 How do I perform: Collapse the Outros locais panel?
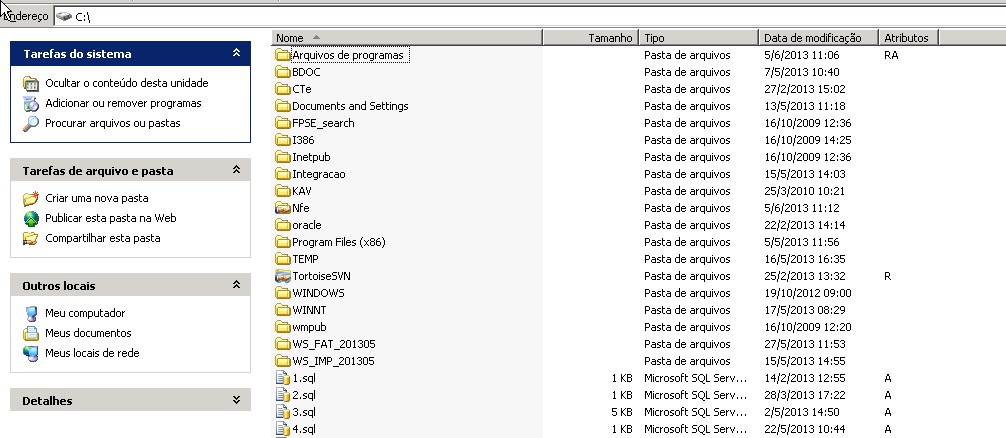point(236,285)
